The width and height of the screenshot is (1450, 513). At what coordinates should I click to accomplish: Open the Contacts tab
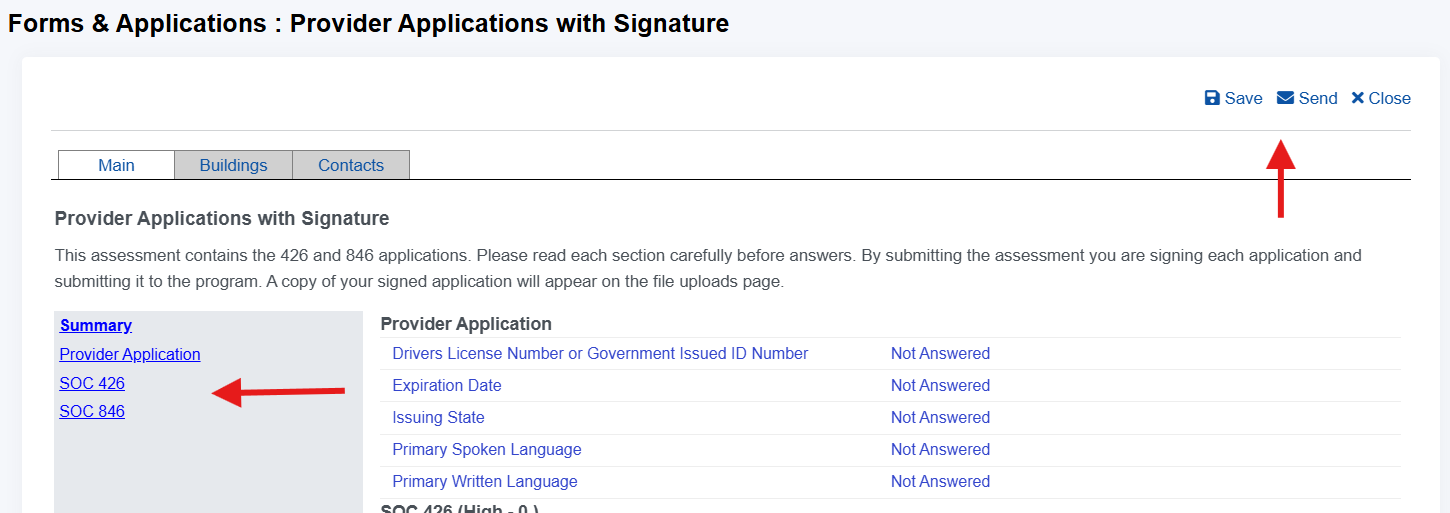(x=351, y=165)
